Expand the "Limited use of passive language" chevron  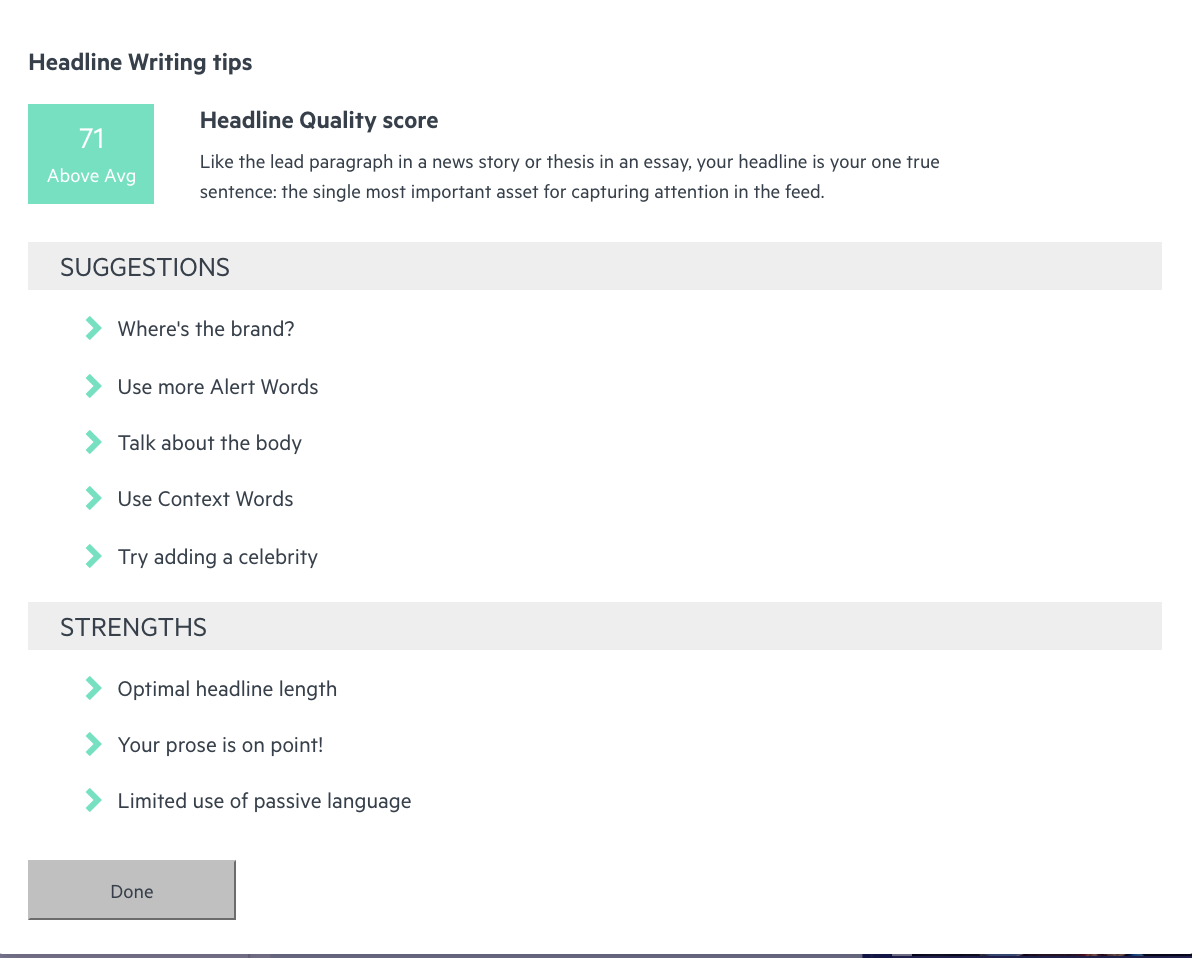(x=94, y=801)
